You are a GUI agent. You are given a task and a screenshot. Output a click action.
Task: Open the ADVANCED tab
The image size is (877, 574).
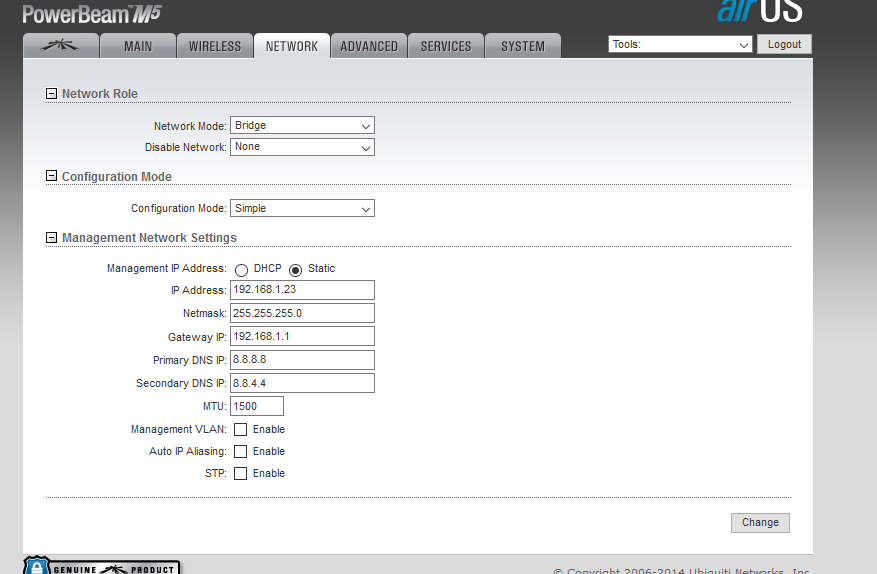tap(369, 46)
